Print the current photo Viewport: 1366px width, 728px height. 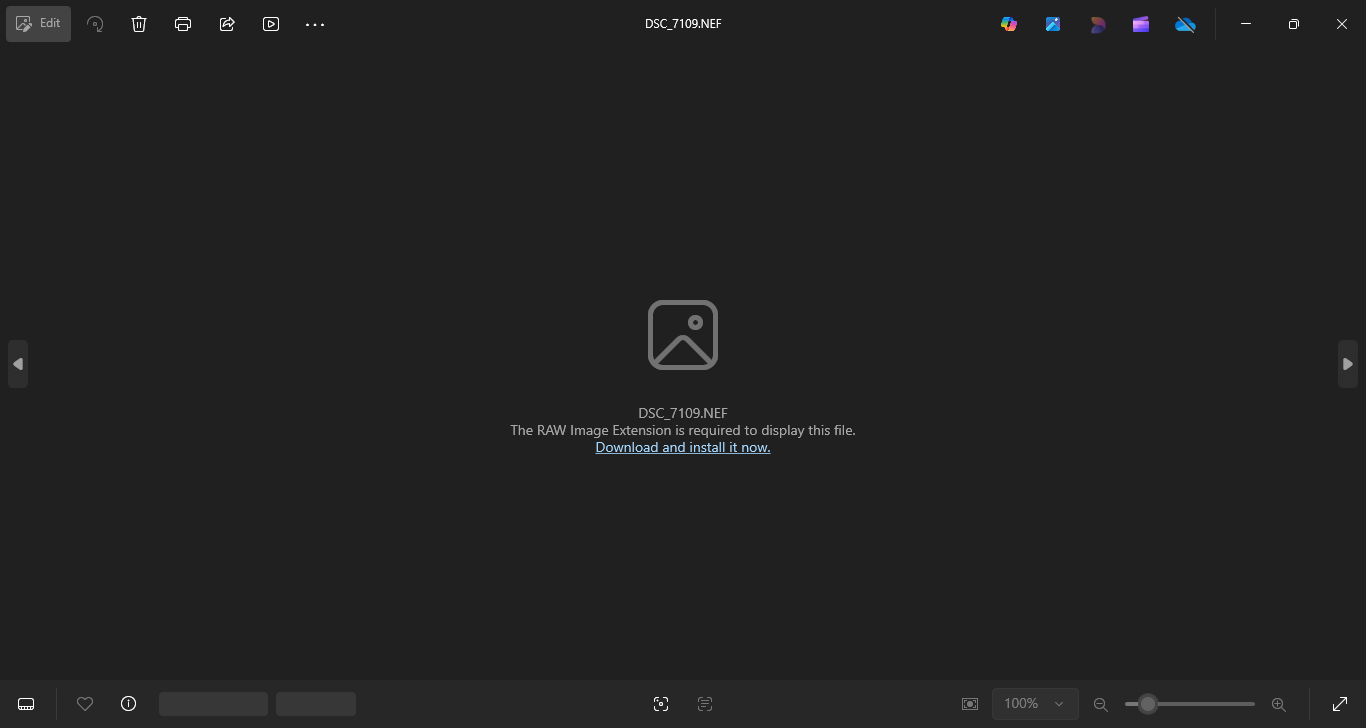(x=183, y=24)
